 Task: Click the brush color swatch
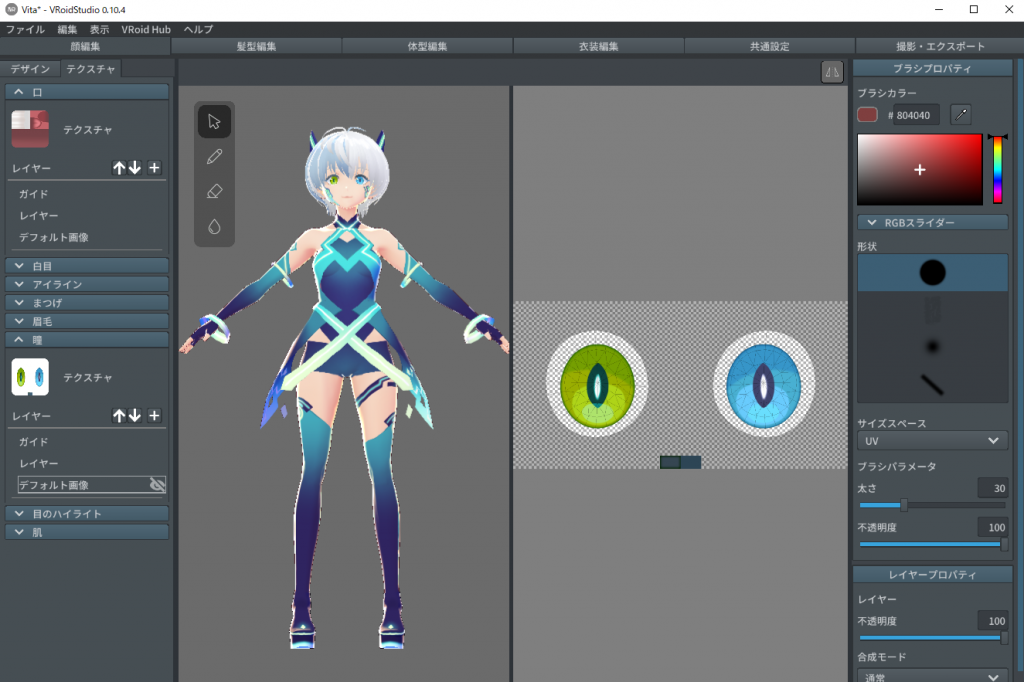pyautogui.click(x=867, y=115)
